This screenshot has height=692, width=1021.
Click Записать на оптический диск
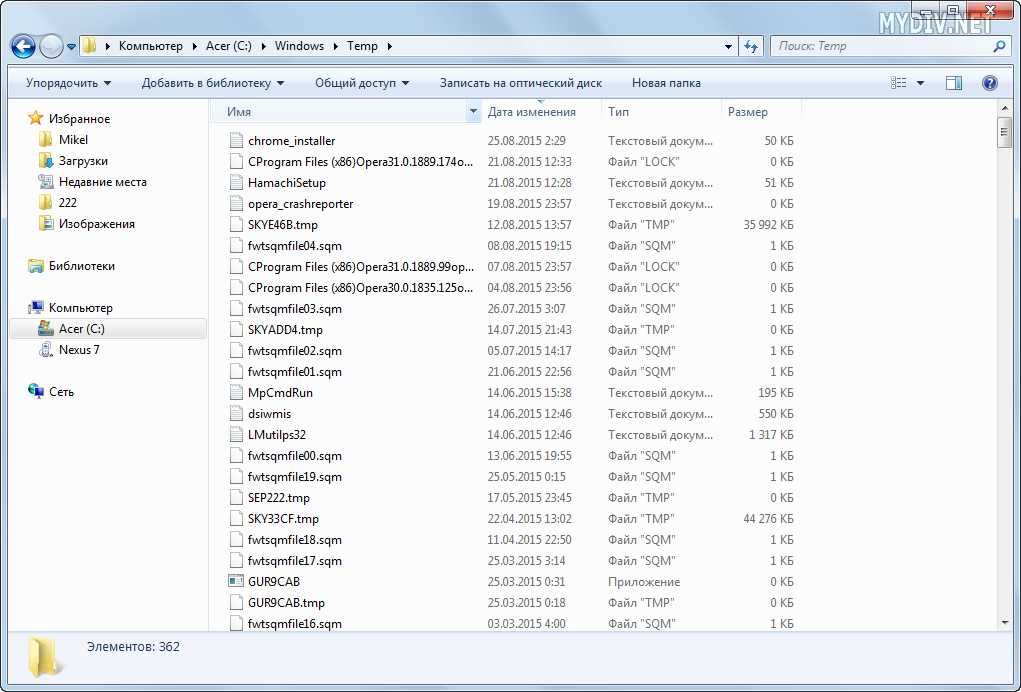520,83
